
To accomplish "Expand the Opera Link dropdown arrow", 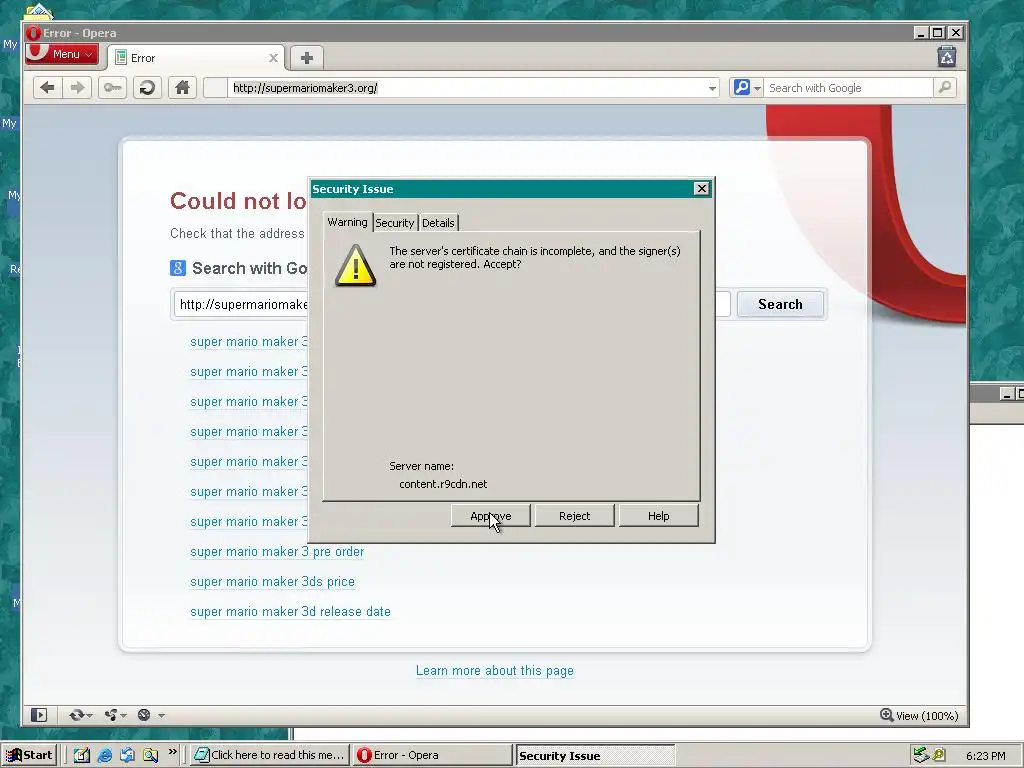I will (x=89, y=716).
